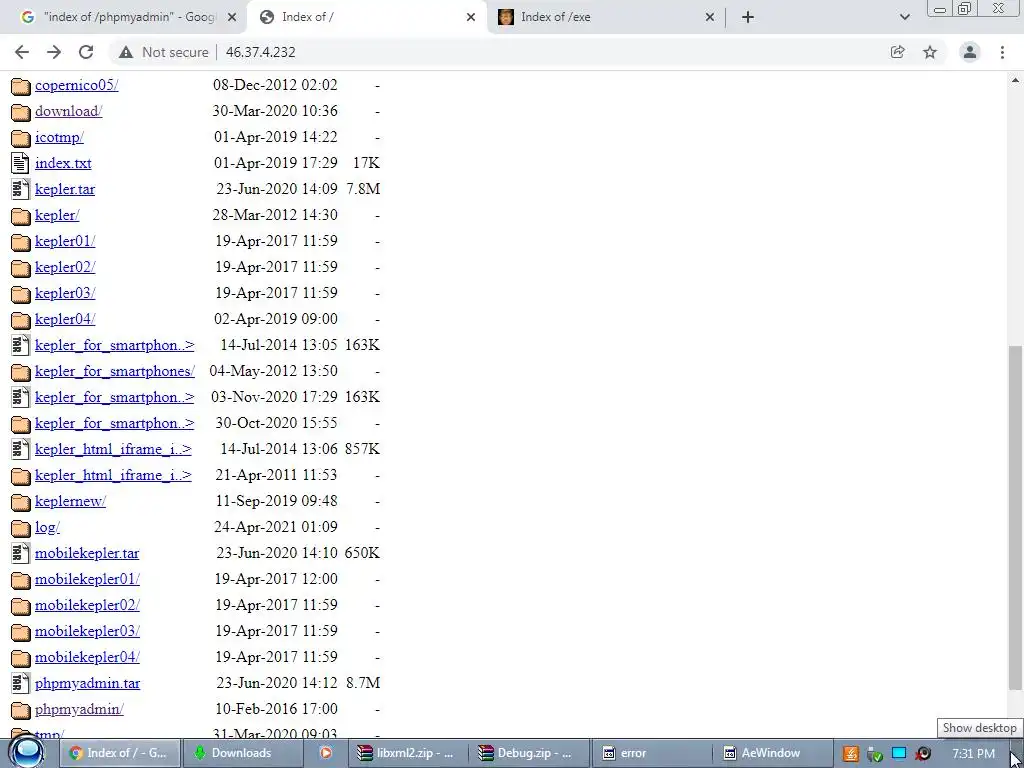
Task: Open Chrome three-dot menu
Action: [x=1002, y=52]
